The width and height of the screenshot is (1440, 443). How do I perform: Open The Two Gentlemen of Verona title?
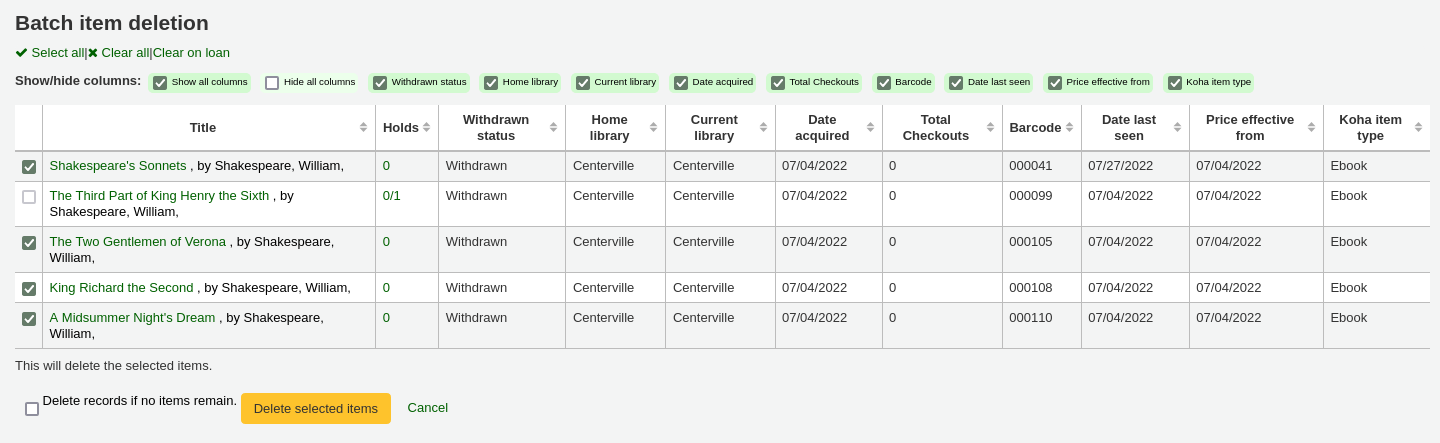click(x=137, y=242)
